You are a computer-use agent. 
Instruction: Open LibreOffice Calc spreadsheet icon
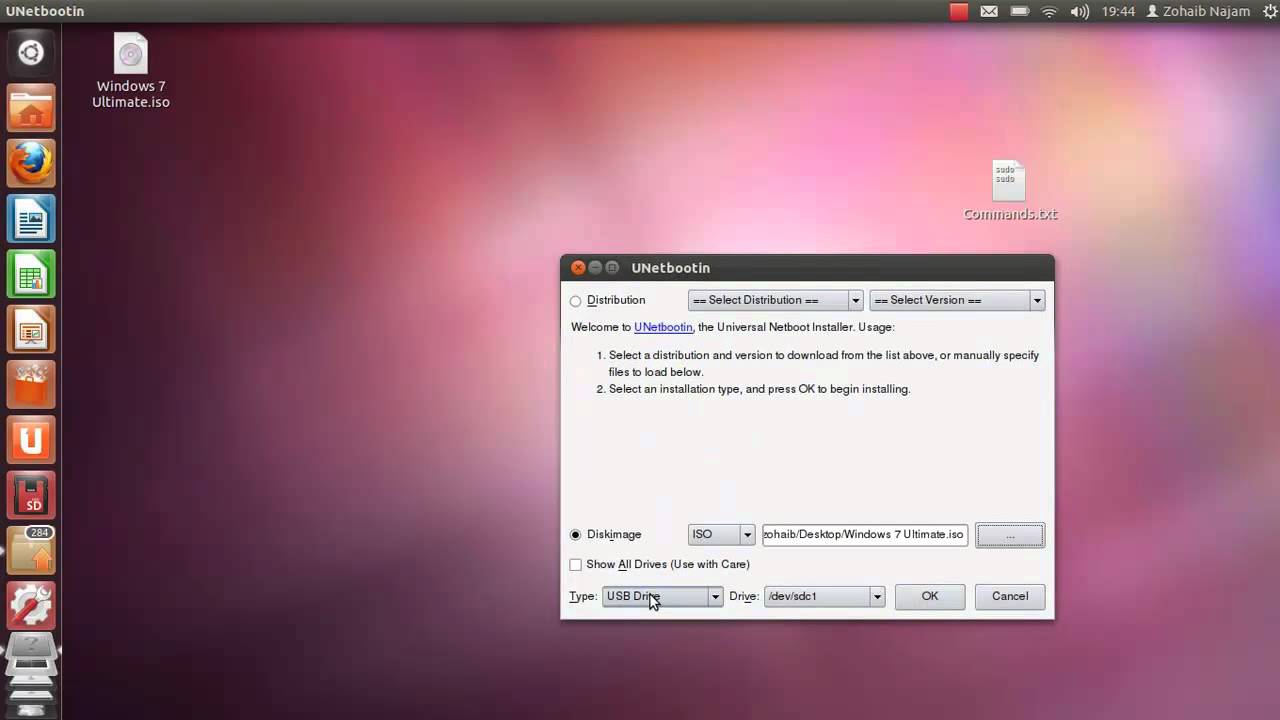click(x=31, y=274)
